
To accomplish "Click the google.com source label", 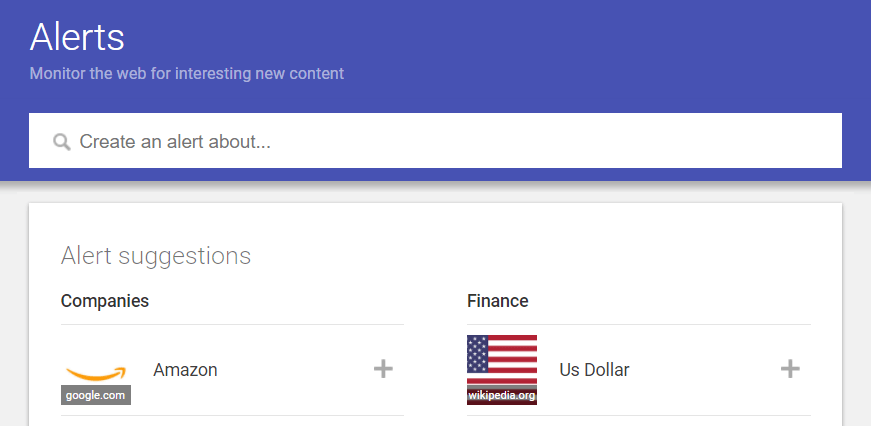I will click(x=96, y=395).
